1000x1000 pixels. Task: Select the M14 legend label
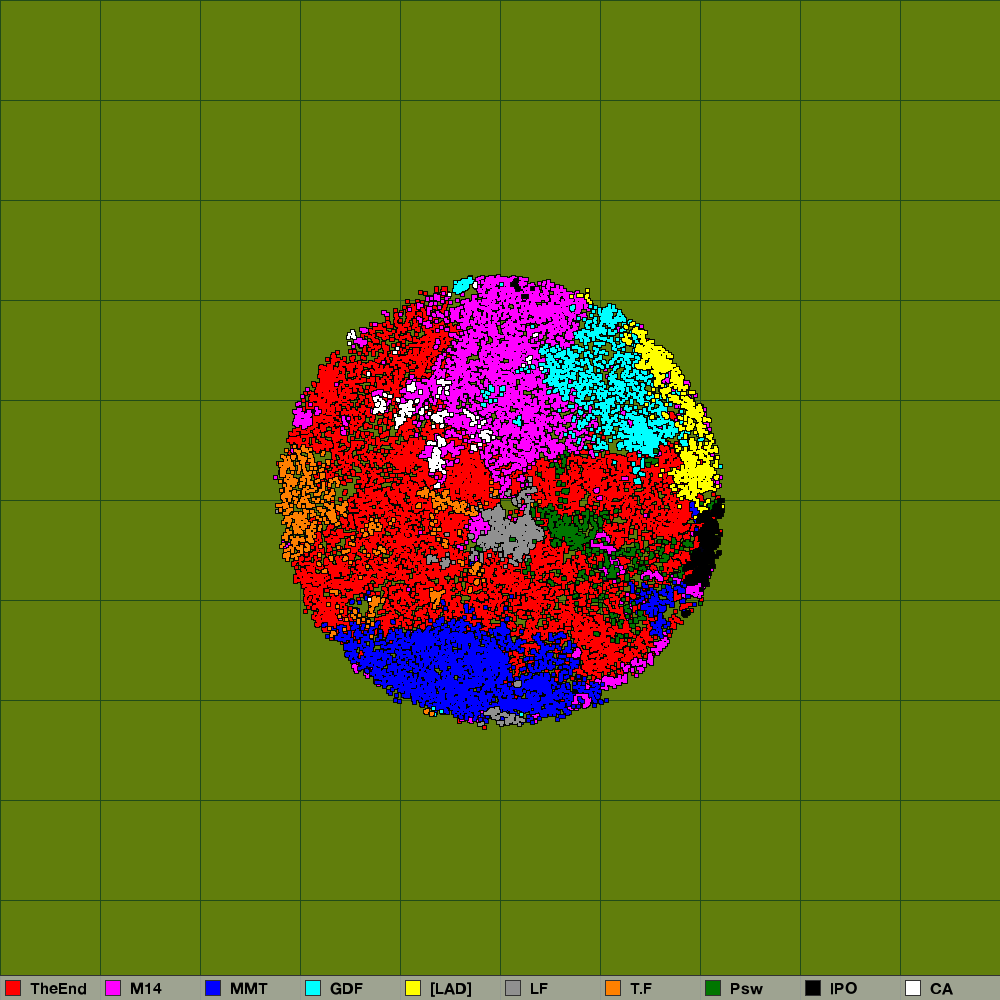145,989
